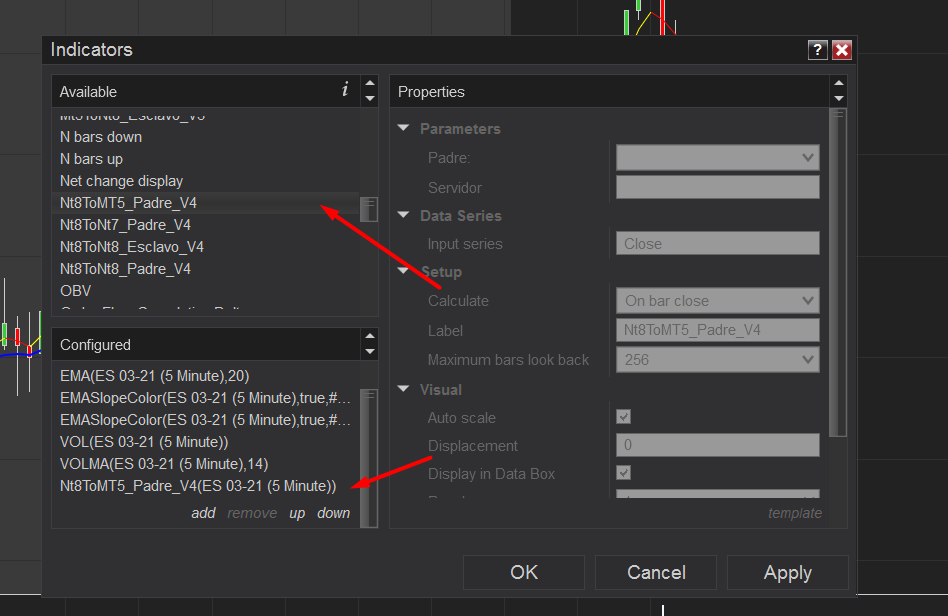
Task: Toggle the Display in Data Box checkbox
Action: [624, 473]
